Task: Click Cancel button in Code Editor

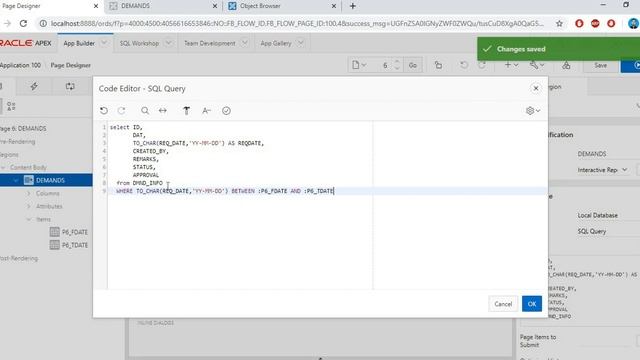Action: click(503, 304)
